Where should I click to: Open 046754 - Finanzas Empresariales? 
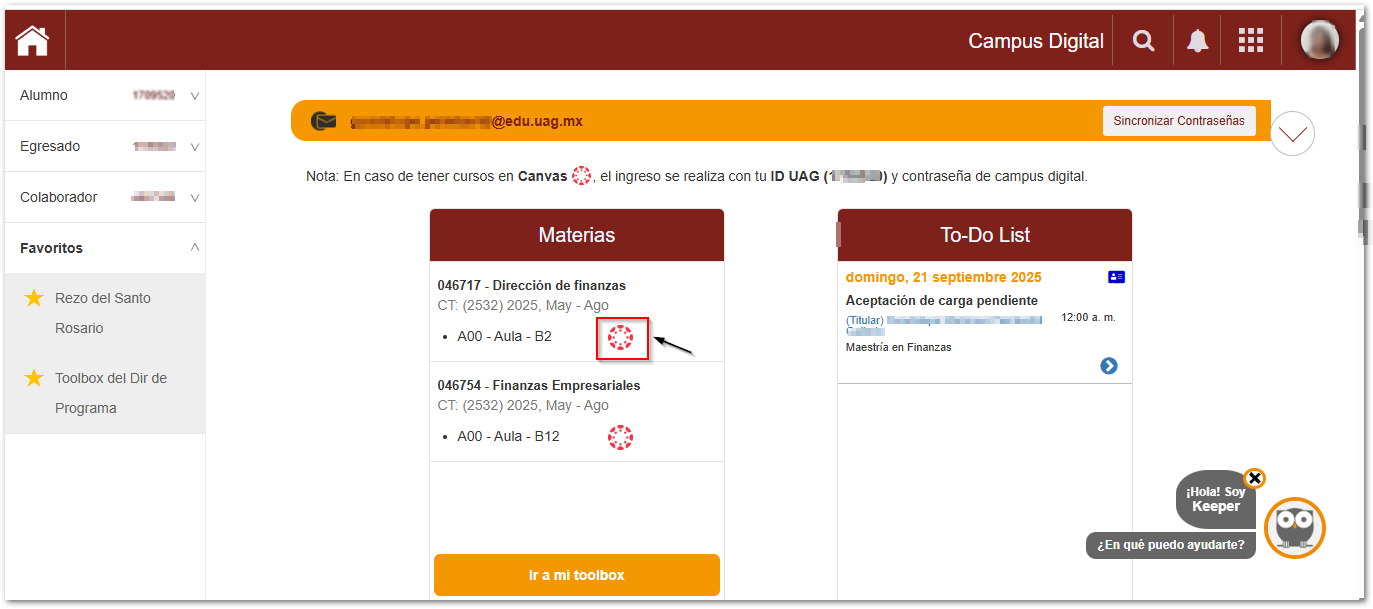click(x=539, y=385)
